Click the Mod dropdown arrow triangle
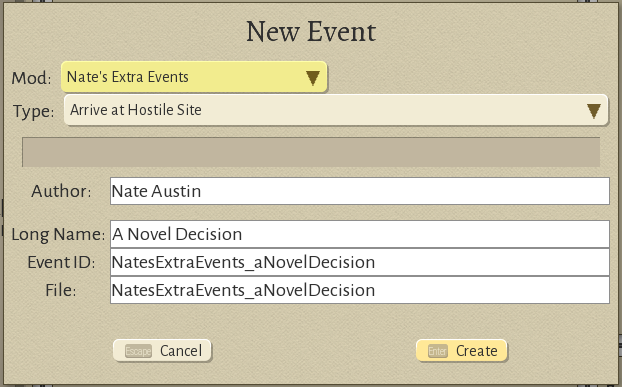 (313, 78)
